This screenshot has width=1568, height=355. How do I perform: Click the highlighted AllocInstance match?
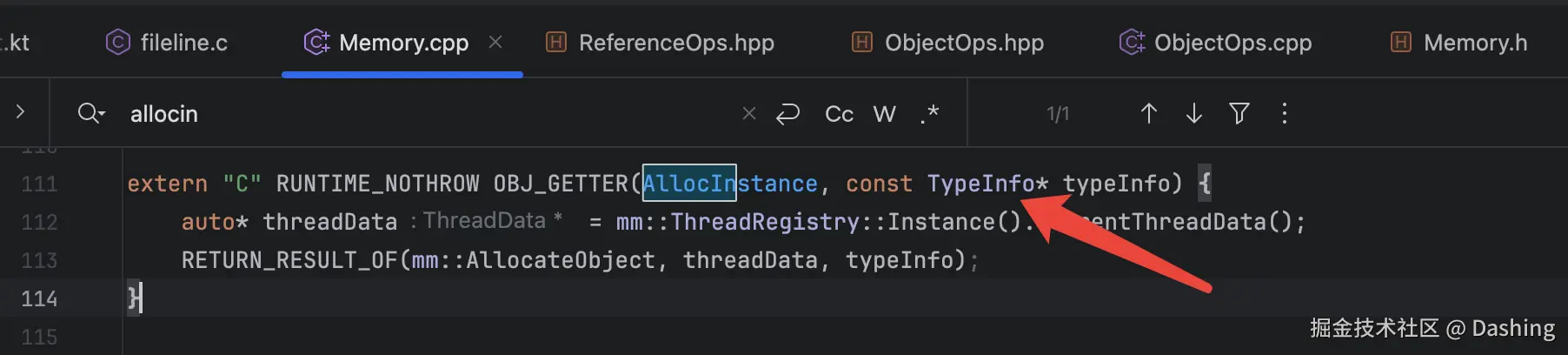pyautogui.click(x=688, y=184)
